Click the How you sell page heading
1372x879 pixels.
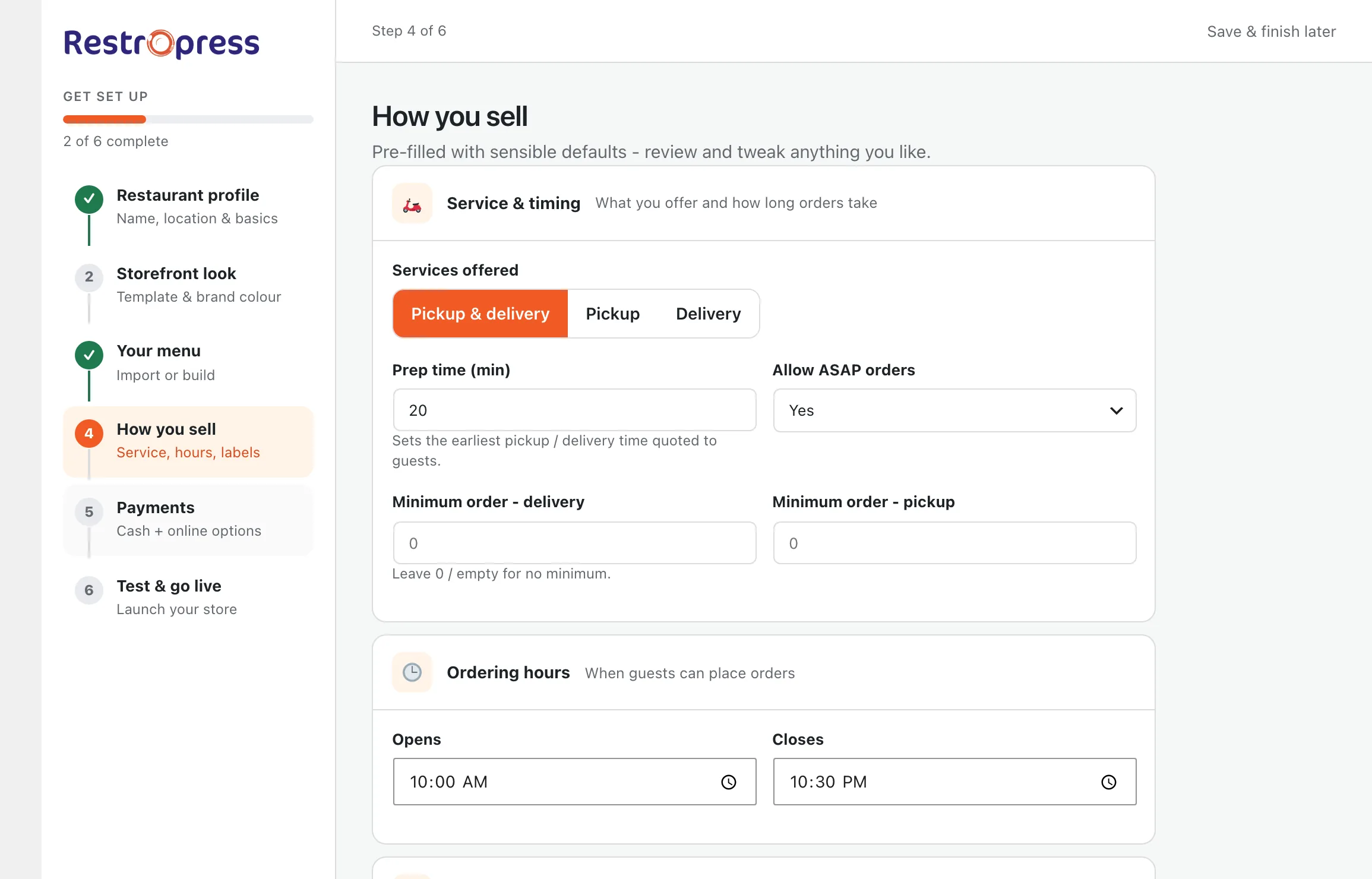point(450,116)
